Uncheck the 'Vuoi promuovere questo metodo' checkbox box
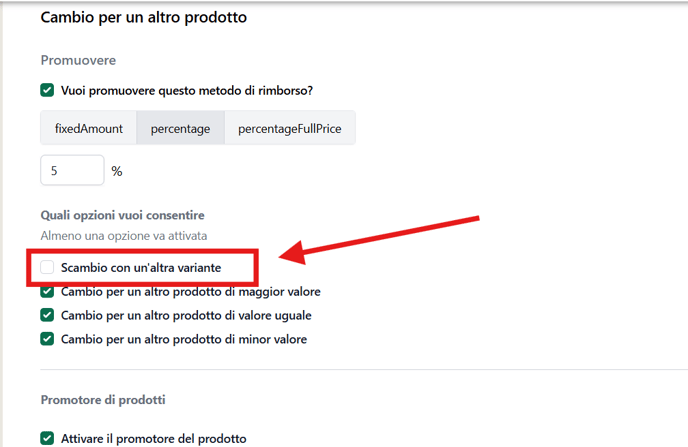This screenshot has height=447, width=688. pyautogui.click(x=47, y=90)
